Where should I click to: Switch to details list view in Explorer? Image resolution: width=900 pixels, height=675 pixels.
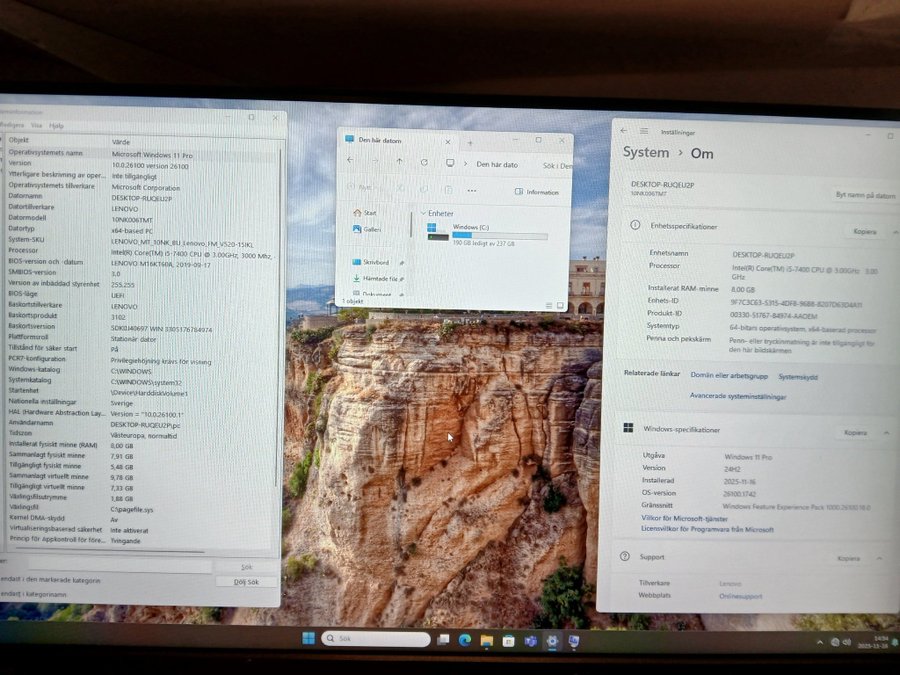point(549,305)
